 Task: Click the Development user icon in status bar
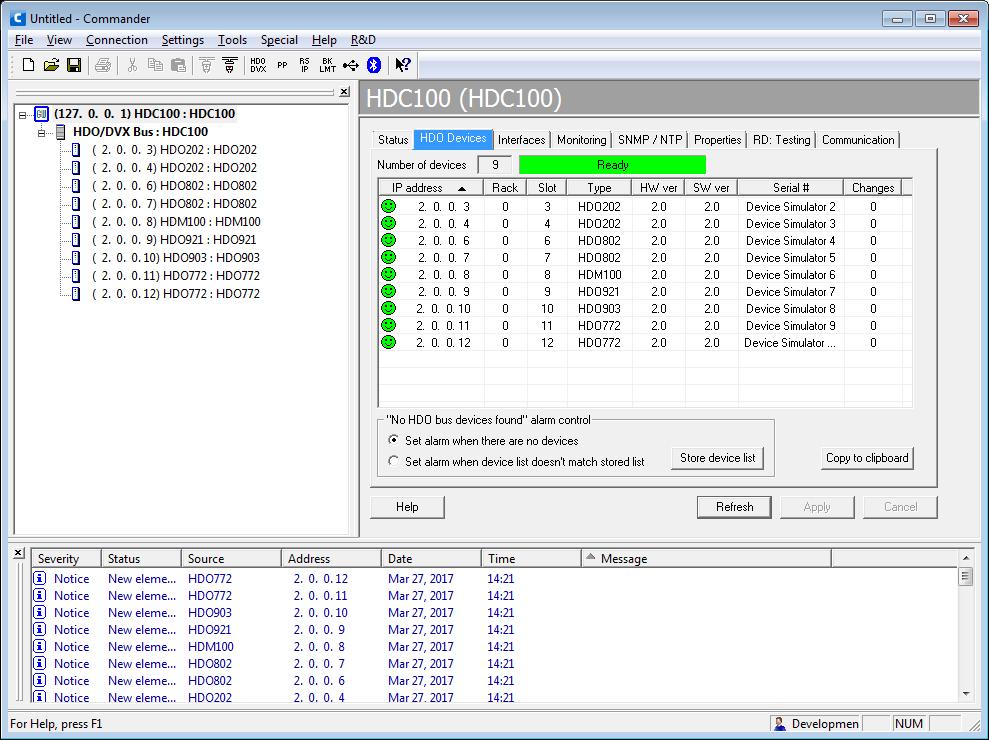[780, 724]
